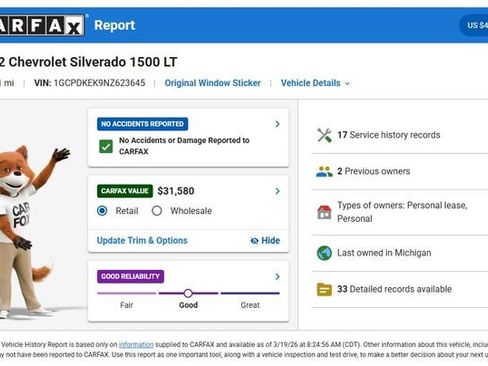The image size is (488, 366).
Task: Select the Wholesale value option
Action: tap(157, 211)
